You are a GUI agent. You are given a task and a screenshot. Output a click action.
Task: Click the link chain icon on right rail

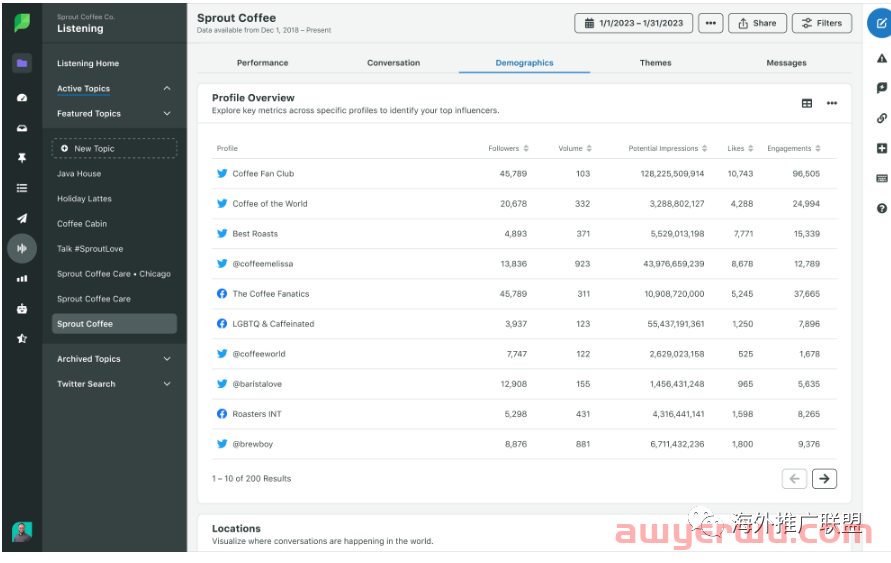pyautogui.click(x=881, y=118)
